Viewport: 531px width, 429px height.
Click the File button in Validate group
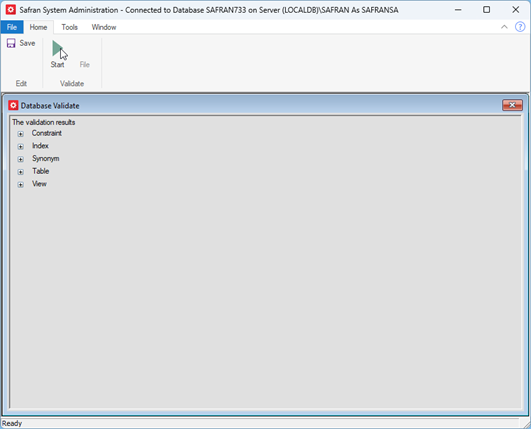pyautogui.click(x=85, y=64)
